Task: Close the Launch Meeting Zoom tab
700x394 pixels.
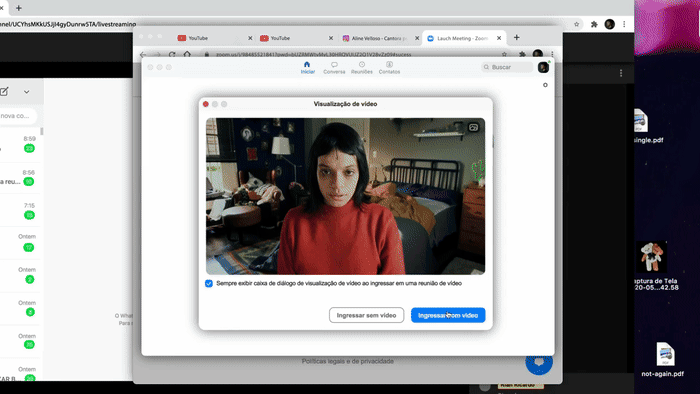Action: point(499,38)
